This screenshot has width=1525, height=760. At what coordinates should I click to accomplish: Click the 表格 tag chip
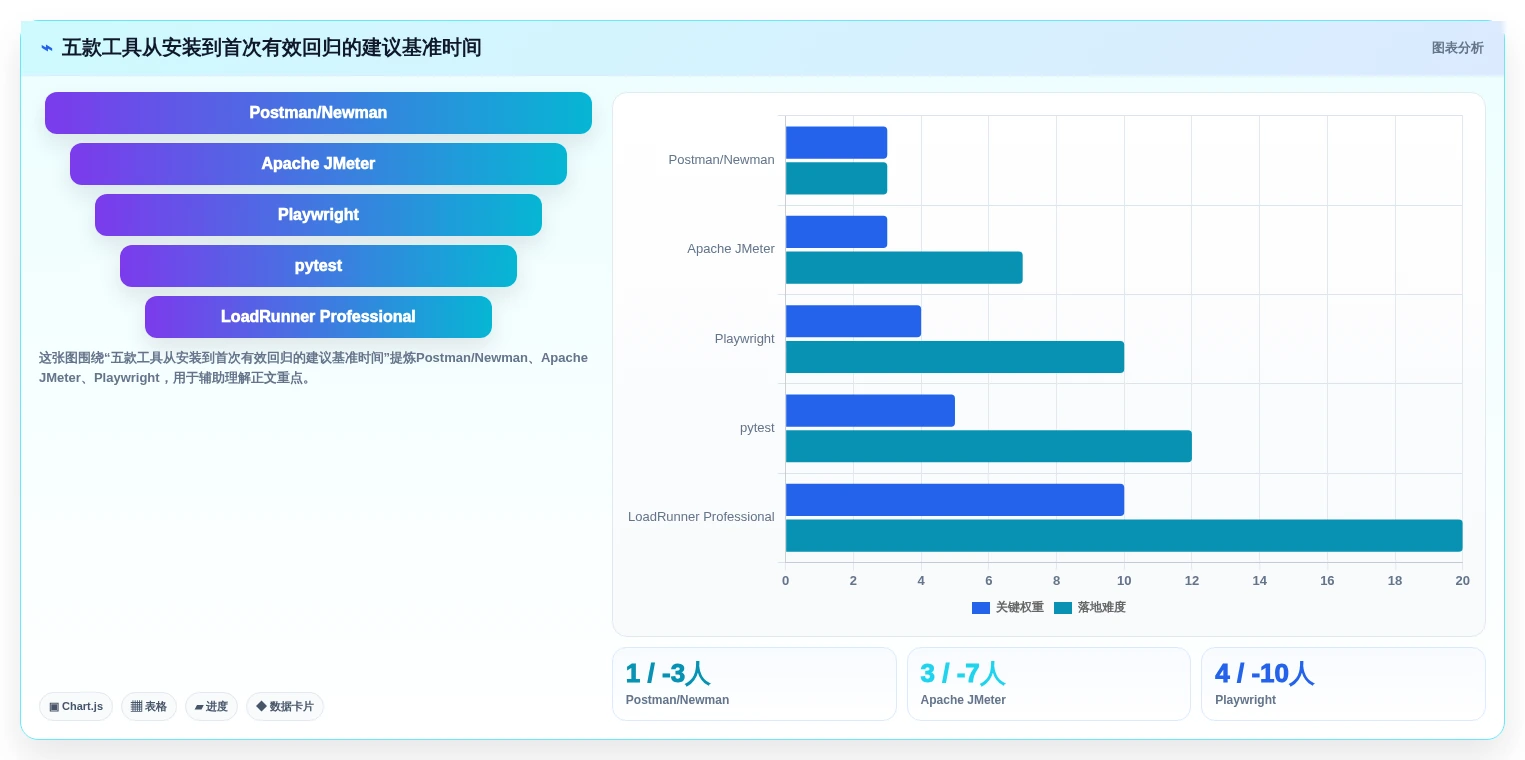pos(149,706)
